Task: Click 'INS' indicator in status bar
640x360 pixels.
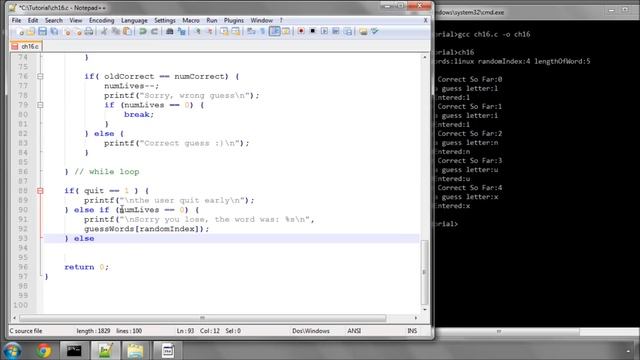Action: pyautogui.click(x=412, y=331)
